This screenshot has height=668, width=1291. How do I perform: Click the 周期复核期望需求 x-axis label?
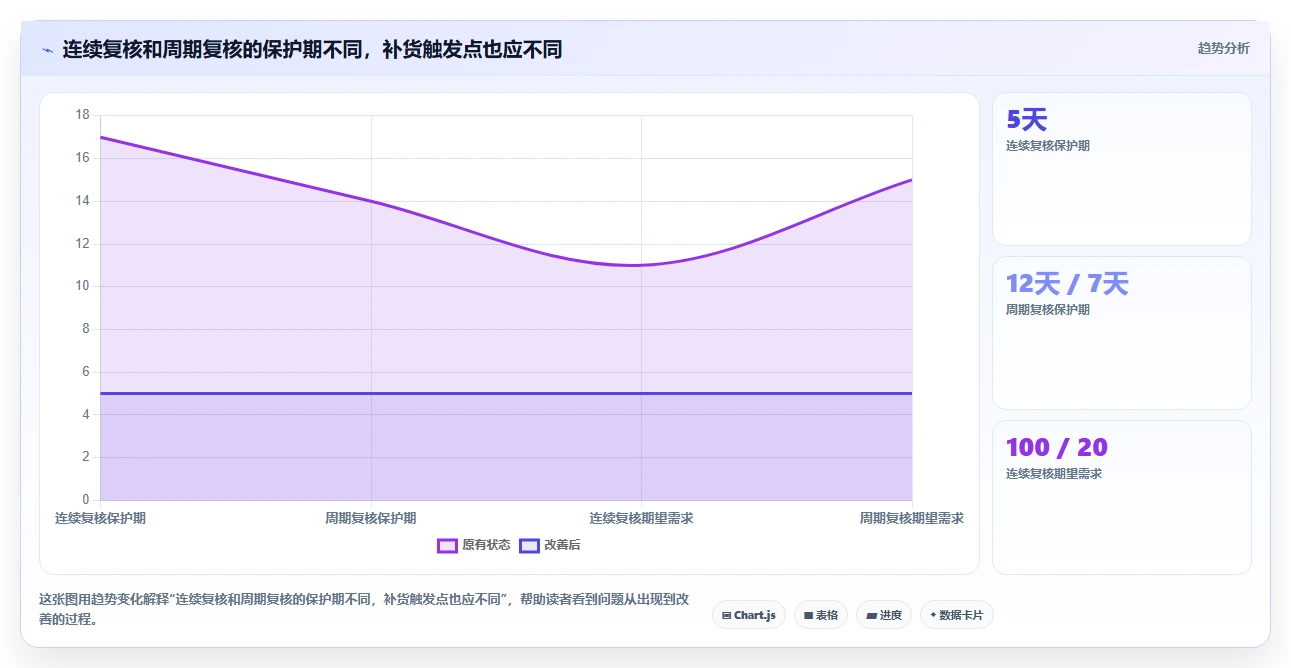[912, 518]
